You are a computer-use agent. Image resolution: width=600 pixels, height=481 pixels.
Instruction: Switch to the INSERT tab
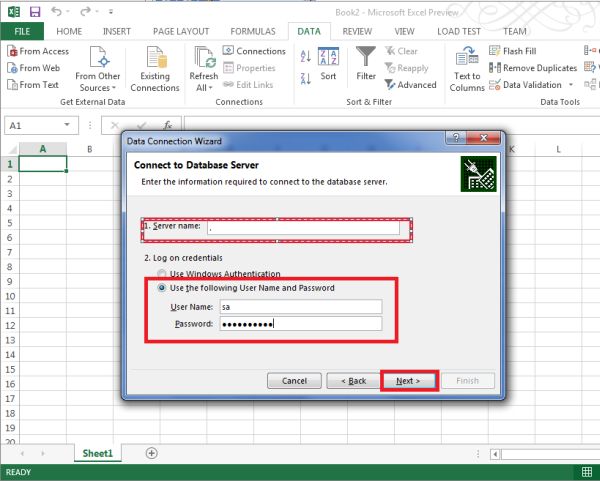[x=117, y=31]
